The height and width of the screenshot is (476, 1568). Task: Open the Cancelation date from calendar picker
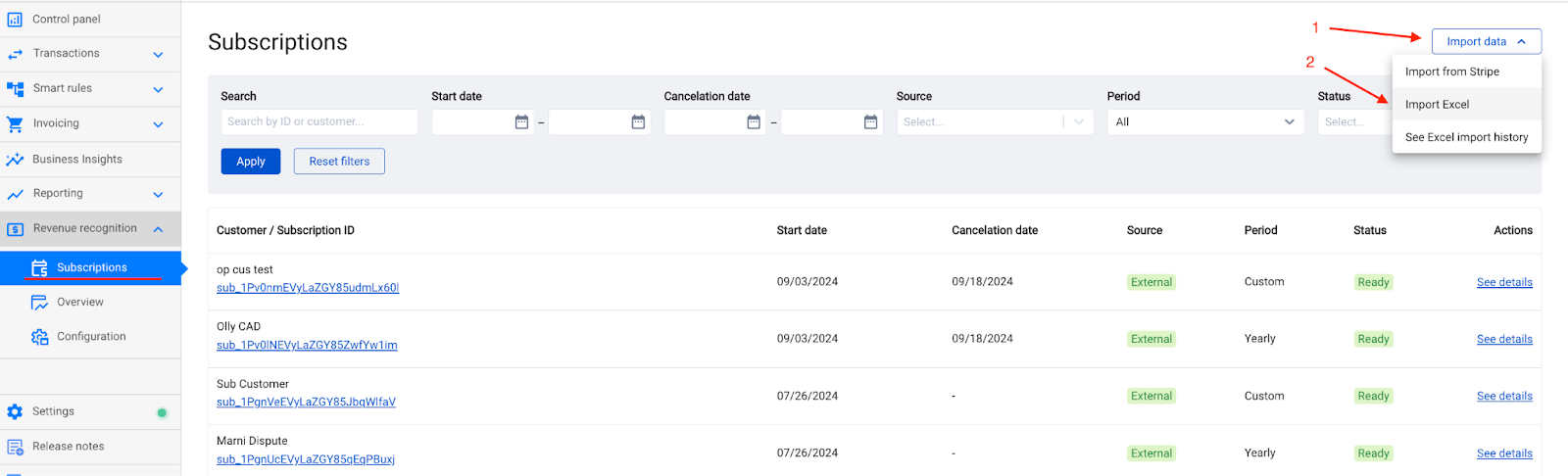click(x=754, y=122)
